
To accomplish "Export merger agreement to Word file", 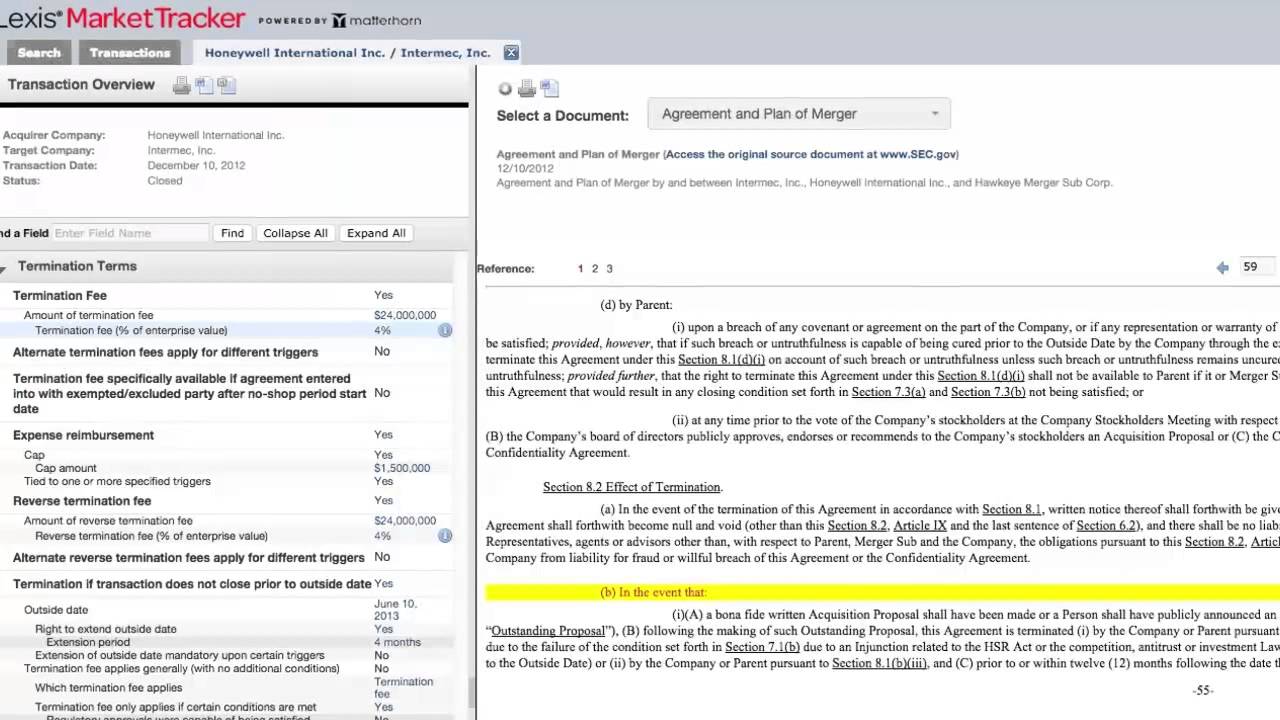I will [549, 89].
